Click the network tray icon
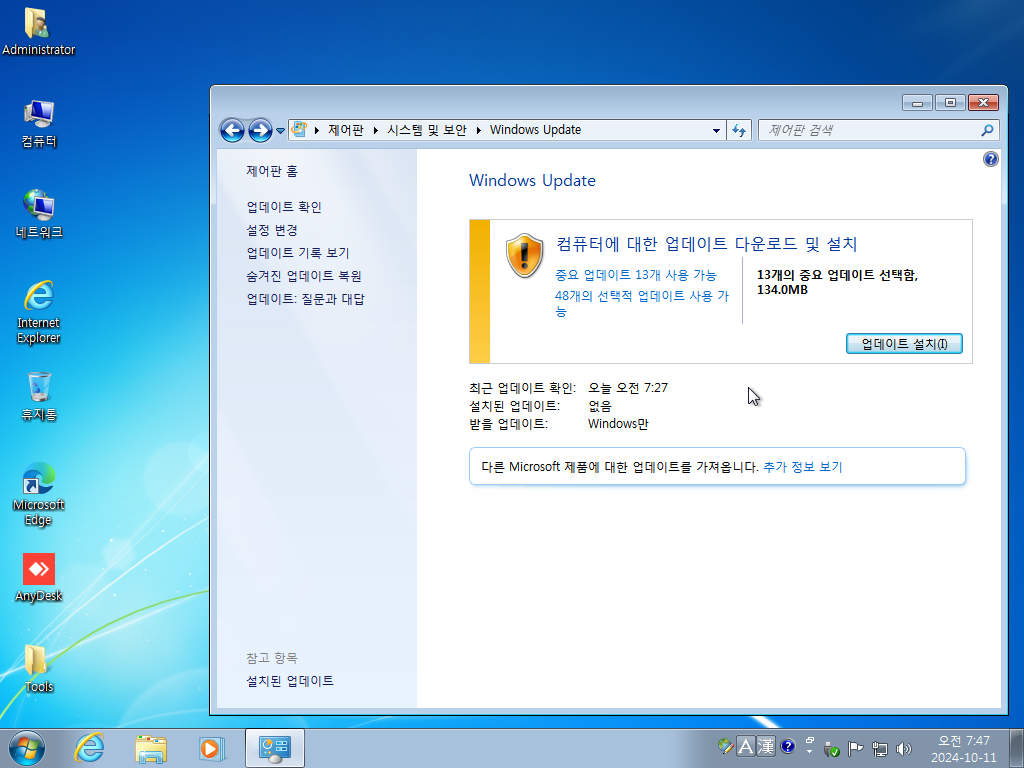The height and width of the screenshot is (768, 1024). coord(880,748)
